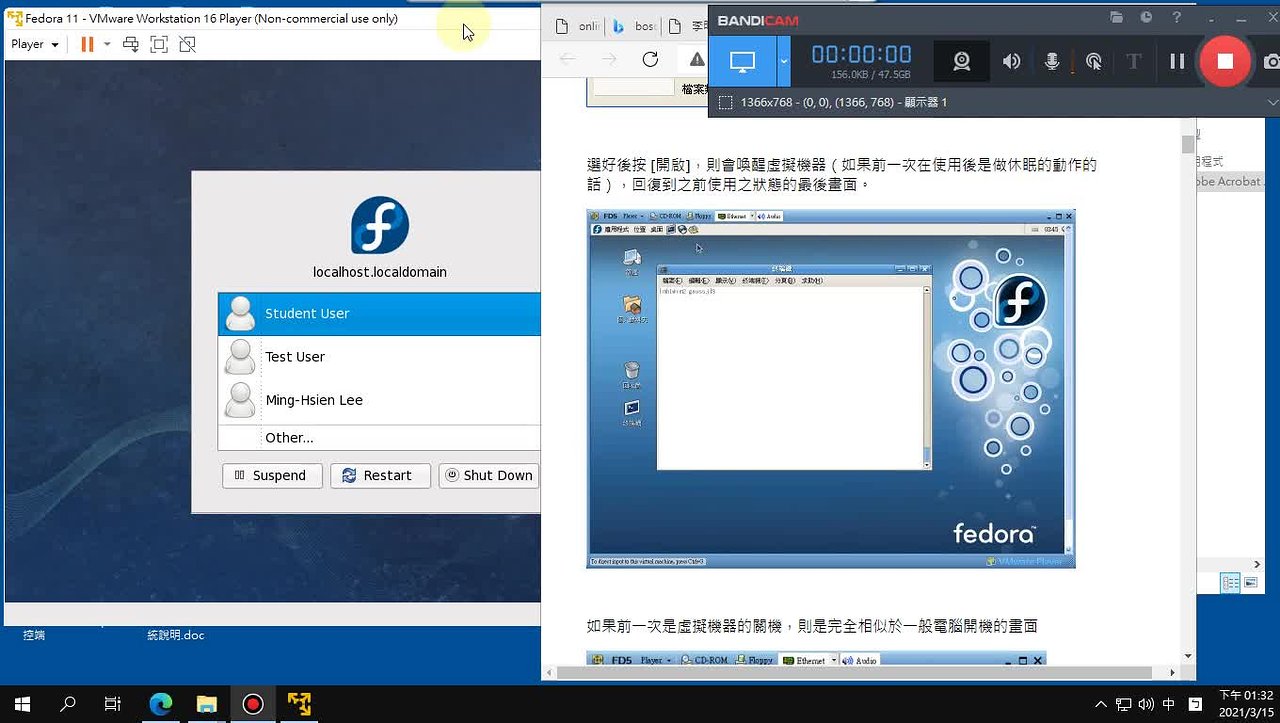
Task: Click Ming-Hsien Lee avatar icon
Action: coord(240,400)
